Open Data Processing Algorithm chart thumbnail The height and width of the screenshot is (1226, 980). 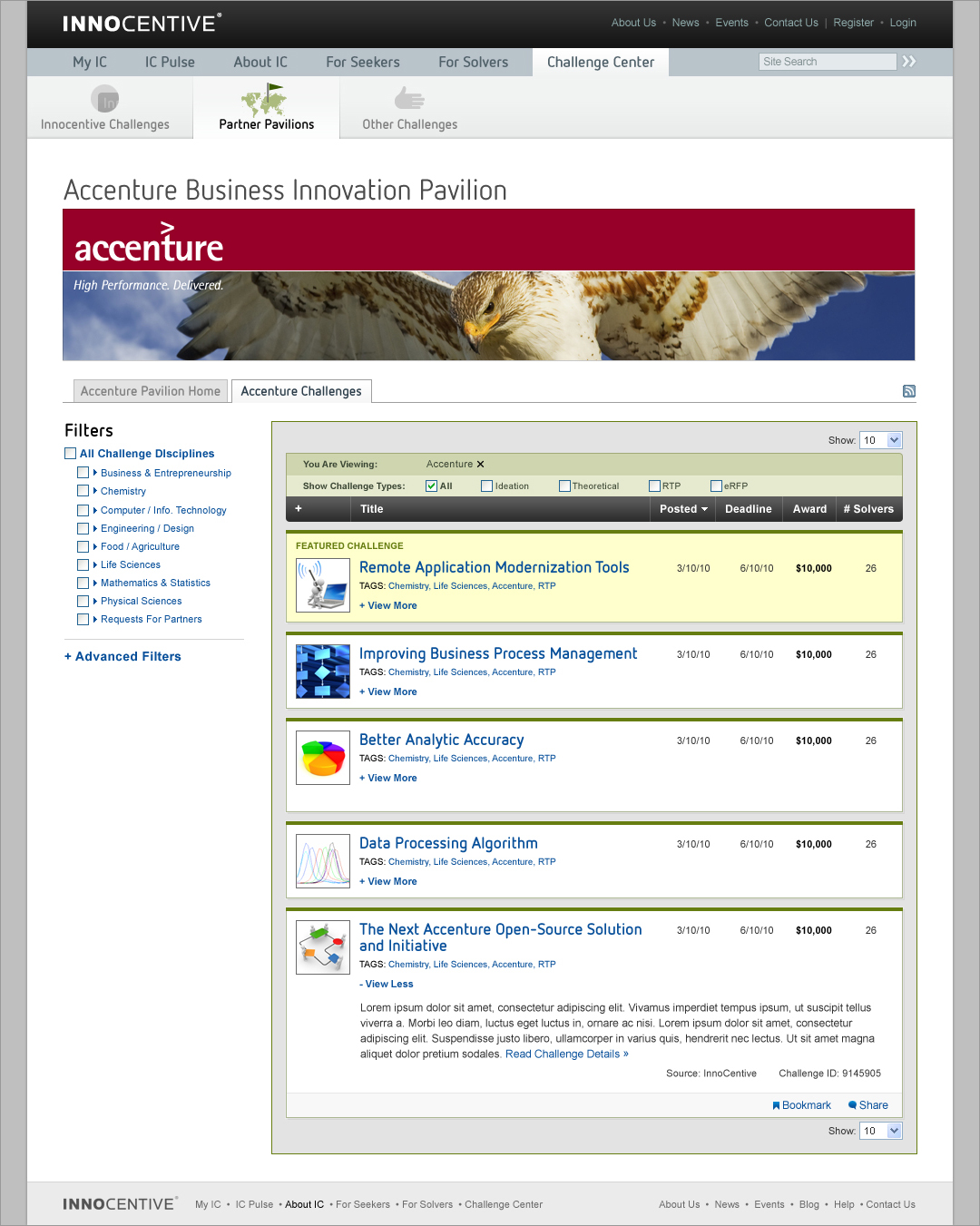[323, 860]
